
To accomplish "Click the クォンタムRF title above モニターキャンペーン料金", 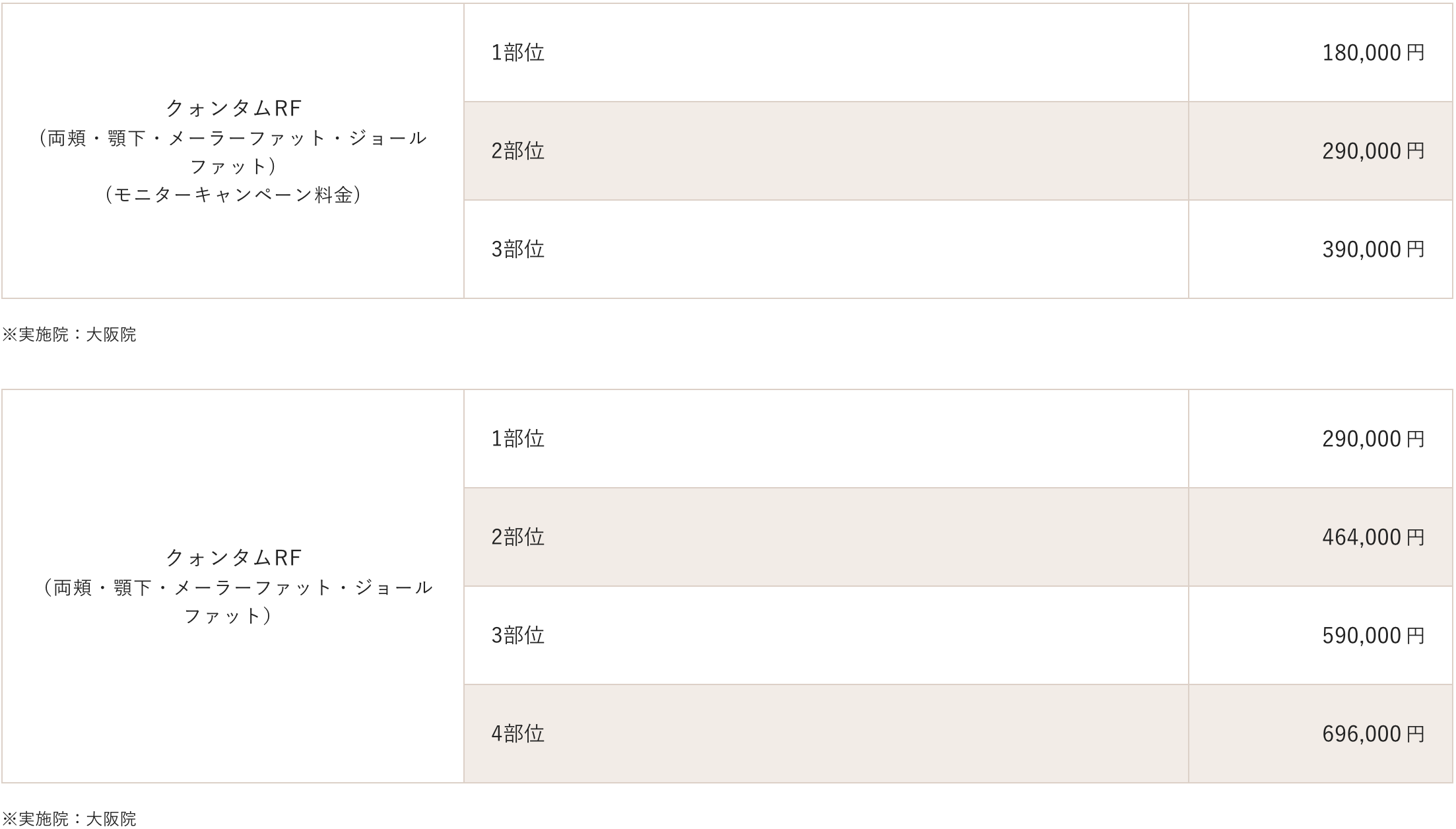I will [x=233, y=108].
